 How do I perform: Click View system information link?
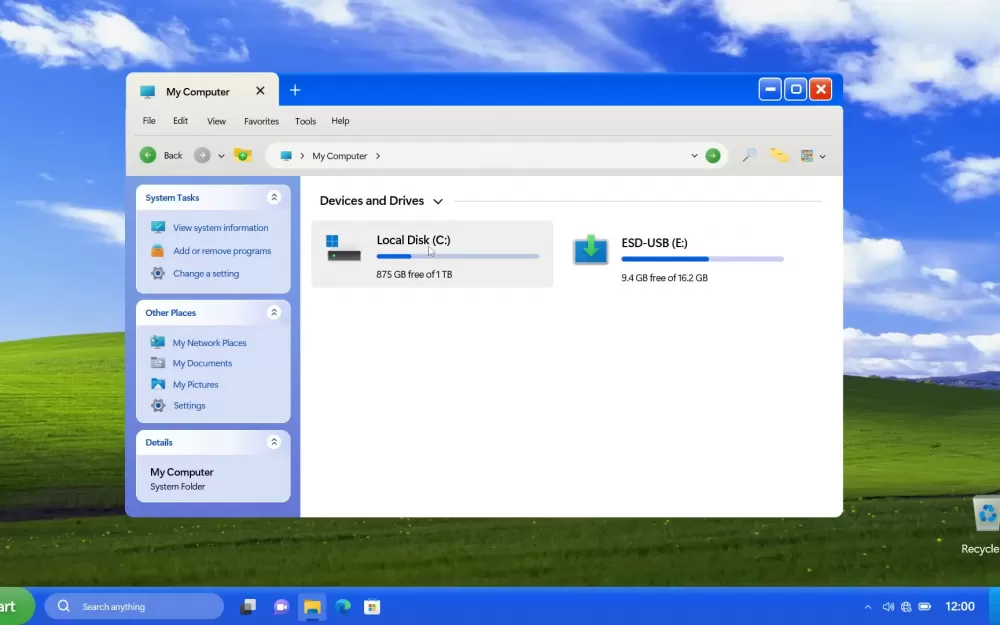coord(220,228)
